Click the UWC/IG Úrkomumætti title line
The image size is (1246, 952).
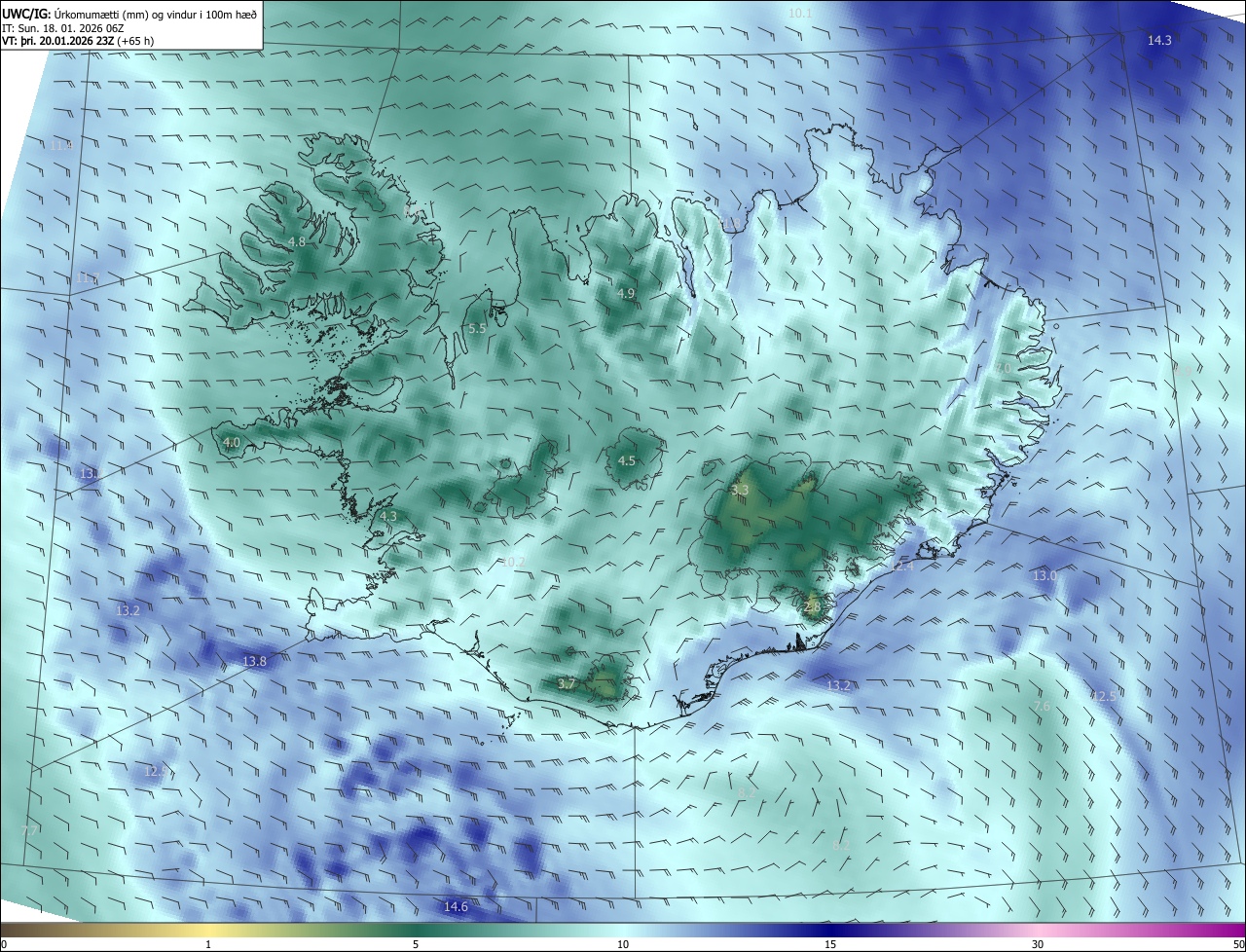click(129, 13)
